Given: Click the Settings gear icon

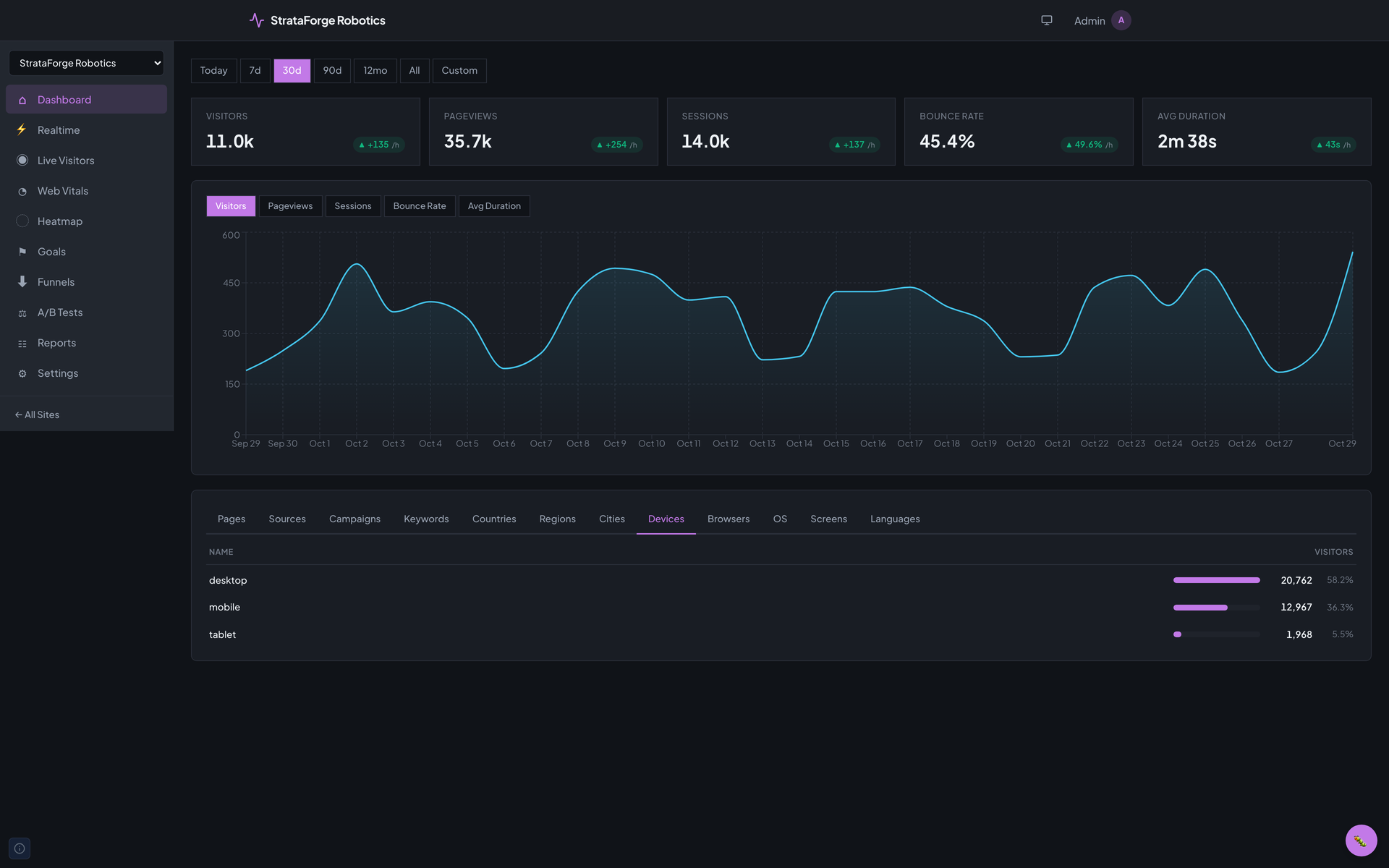Looking at the screenshot, I should [x=22, y=373].
